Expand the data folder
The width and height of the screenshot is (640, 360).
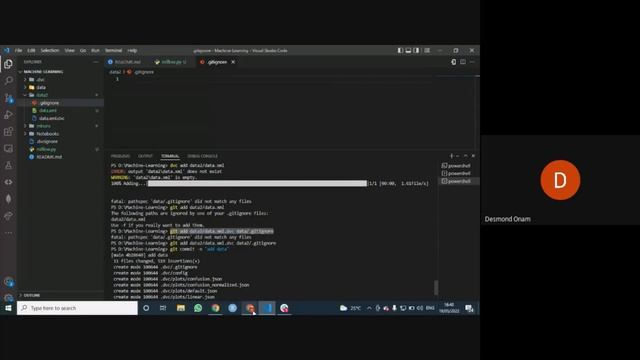click(40, 87)
